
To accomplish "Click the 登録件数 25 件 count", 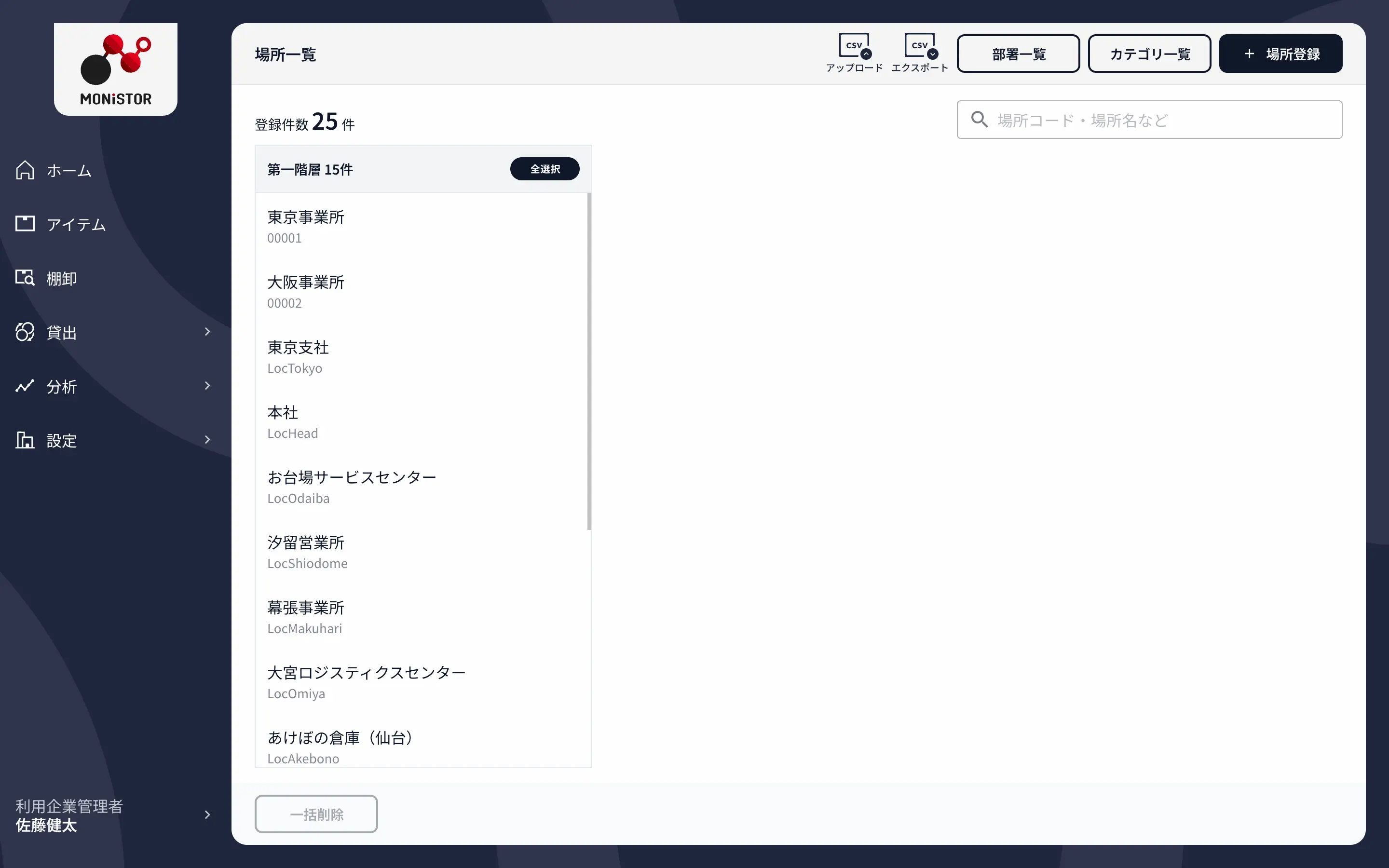I will (305, 122).
